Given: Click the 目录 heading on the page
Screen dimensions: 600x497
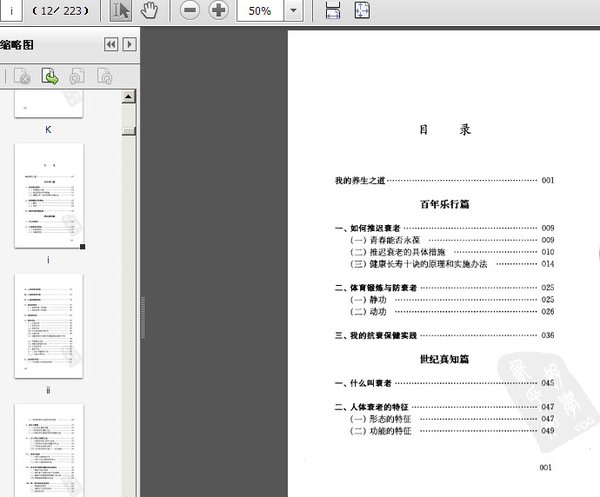Looking at the screenshot, I should tap(445, 130).
